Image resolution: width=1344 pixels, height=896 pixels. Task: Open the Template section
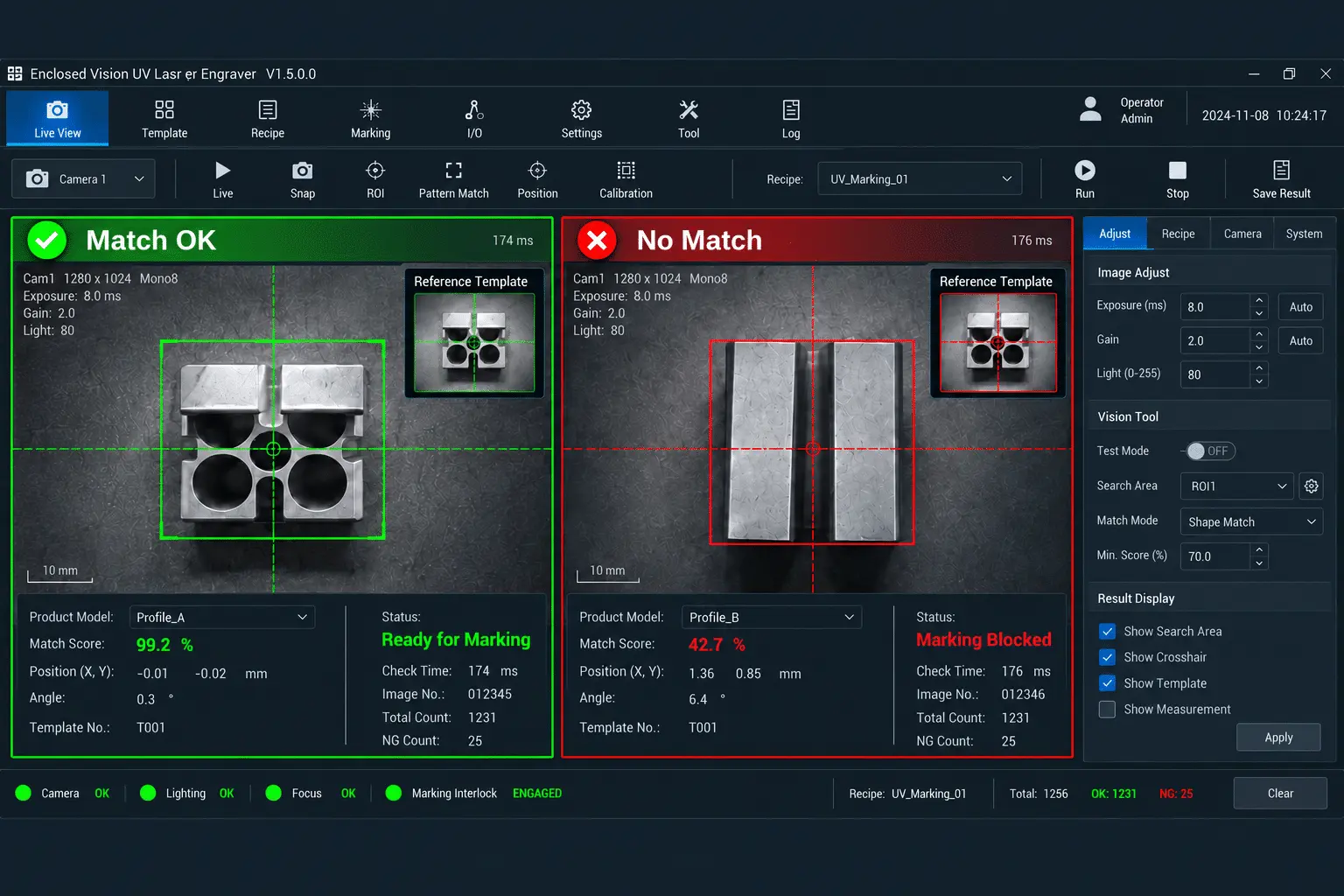[x=164, y=119]
